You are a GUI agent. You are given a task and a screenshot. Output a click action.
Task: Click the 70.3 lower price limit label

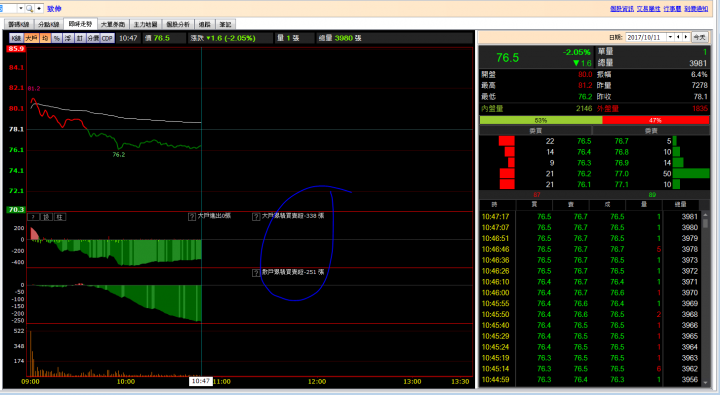click(16, 209)
